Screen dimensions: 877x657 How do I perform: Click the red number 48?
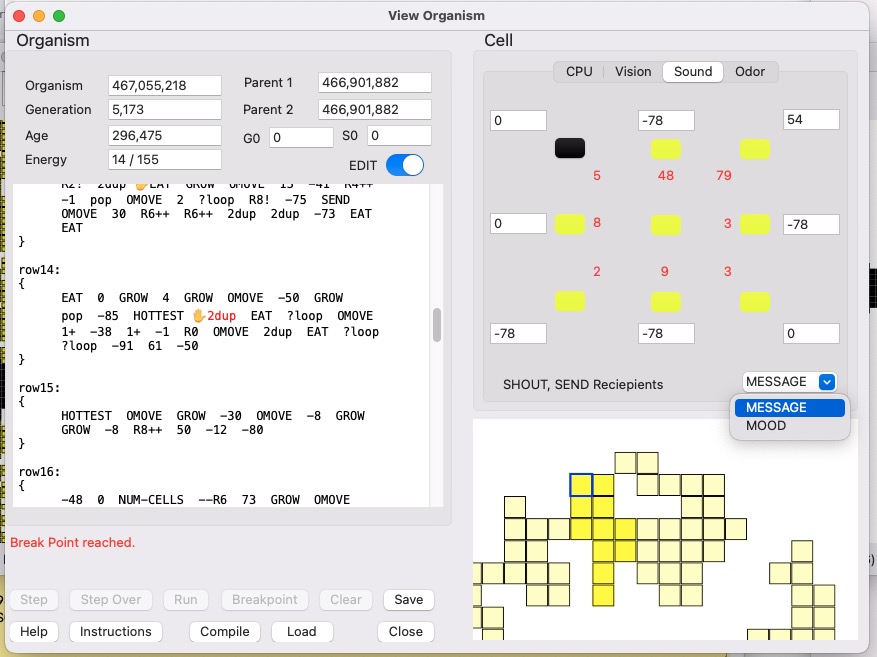pos(666,176)
